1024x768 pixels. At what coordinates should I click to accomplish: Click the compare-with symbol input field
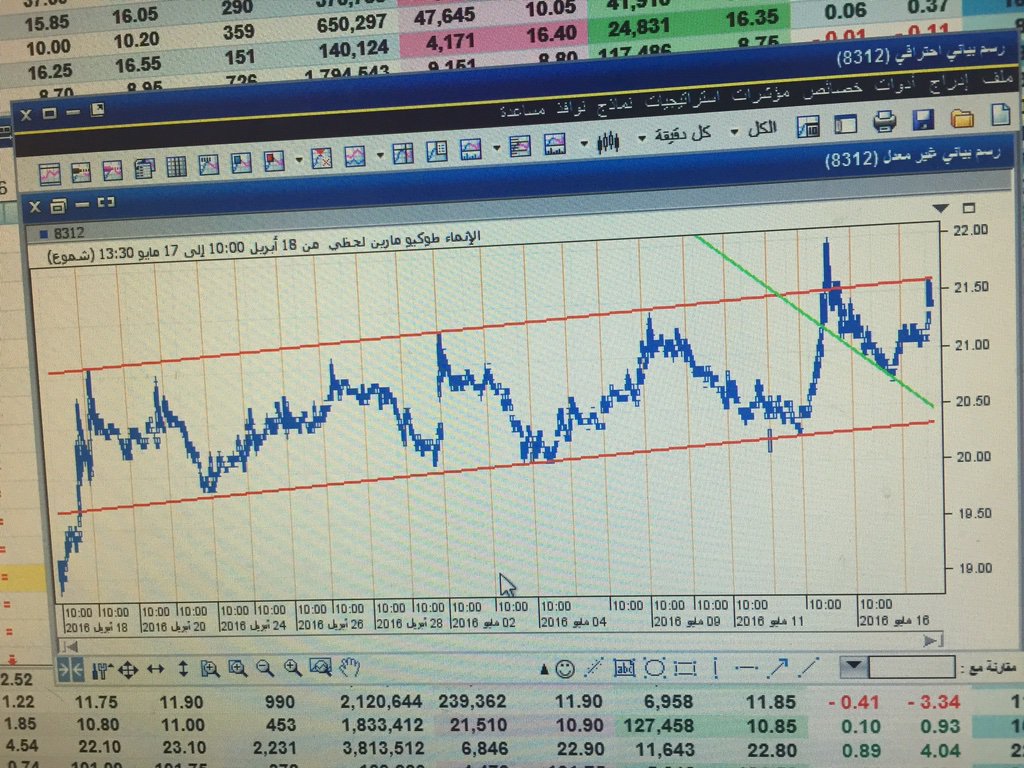click(910, 667)
